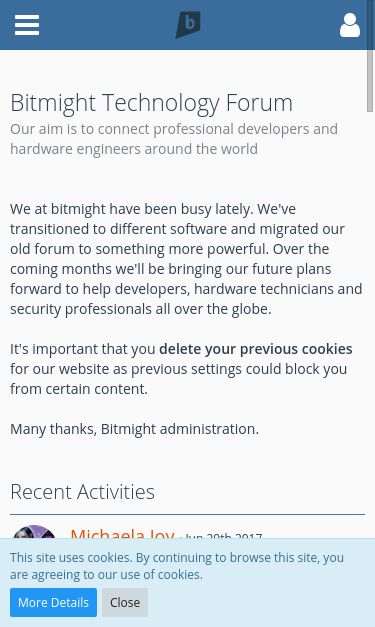Click the activity date next to Michaela Joy
Screen dimensions: 375x627
coord(221,535)
